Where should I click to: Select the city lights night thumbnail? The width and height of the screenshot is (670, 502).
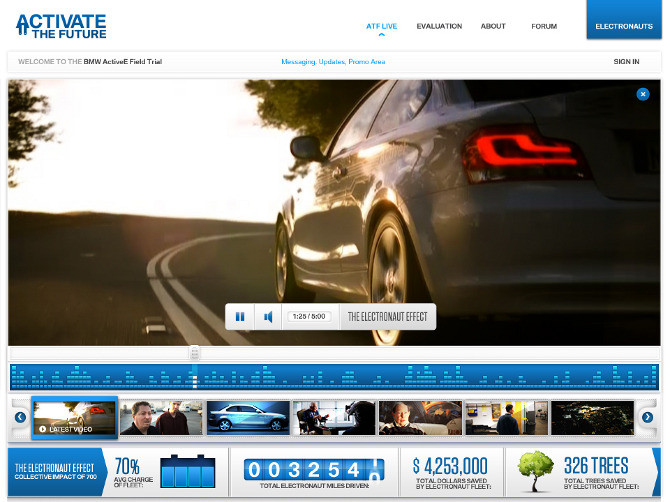click(593, 418)
